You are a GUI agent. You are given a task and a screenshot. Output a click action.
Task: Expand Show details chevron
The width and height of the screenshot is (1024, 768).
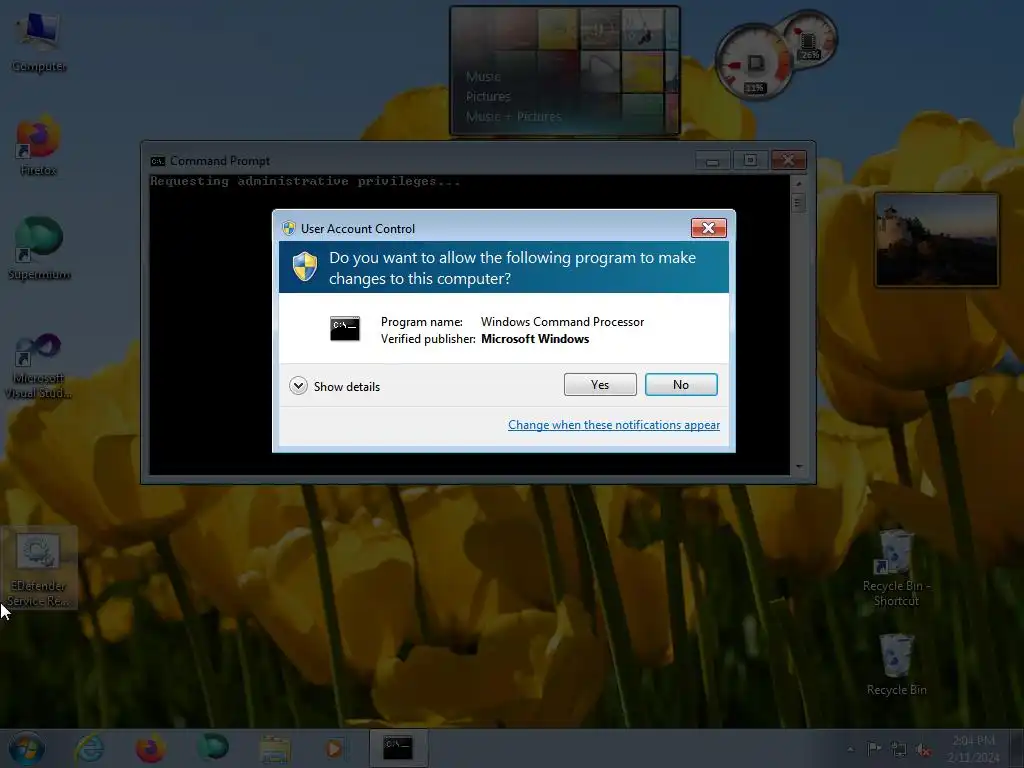click(x=298, y=386)
